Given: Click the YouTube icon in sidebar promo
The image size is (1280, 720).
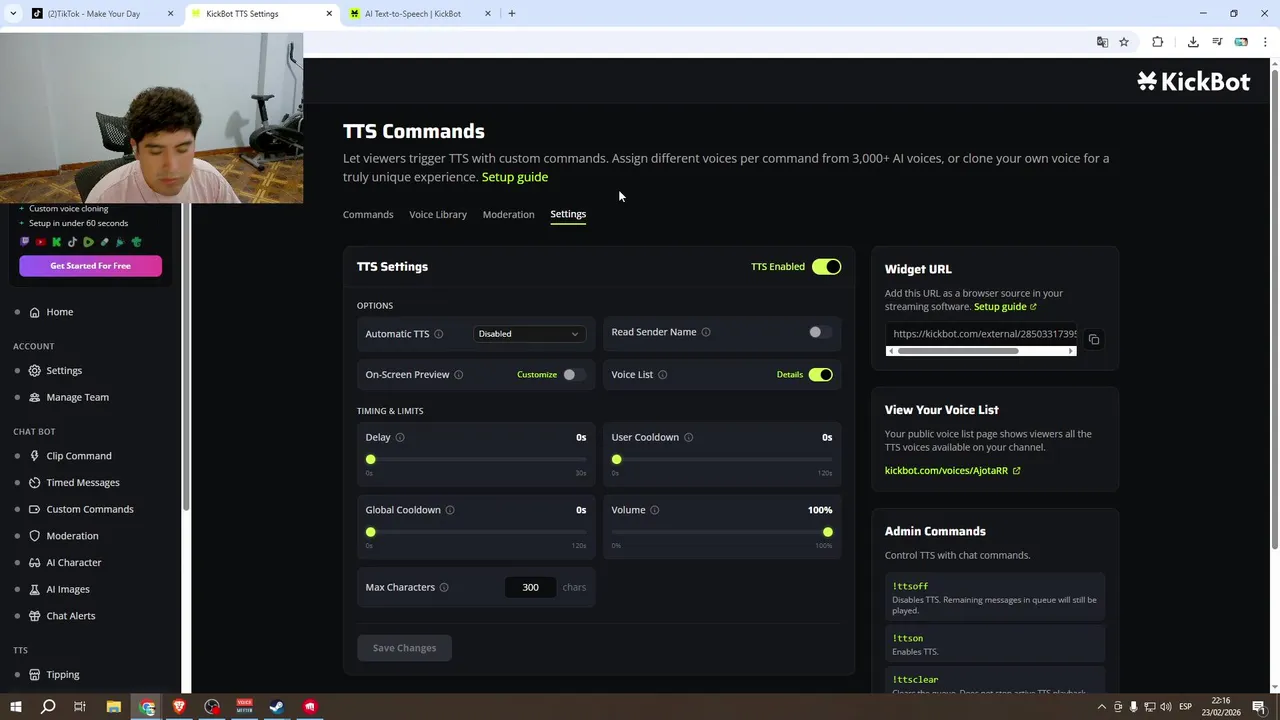Looking at the screenshot, I should click(41, 242).
